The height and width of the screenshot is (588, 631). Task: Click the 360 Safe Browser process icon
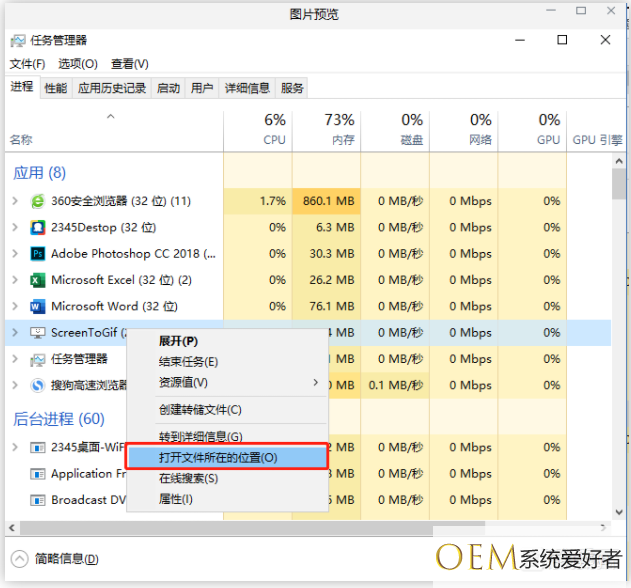tap(38, 201)
